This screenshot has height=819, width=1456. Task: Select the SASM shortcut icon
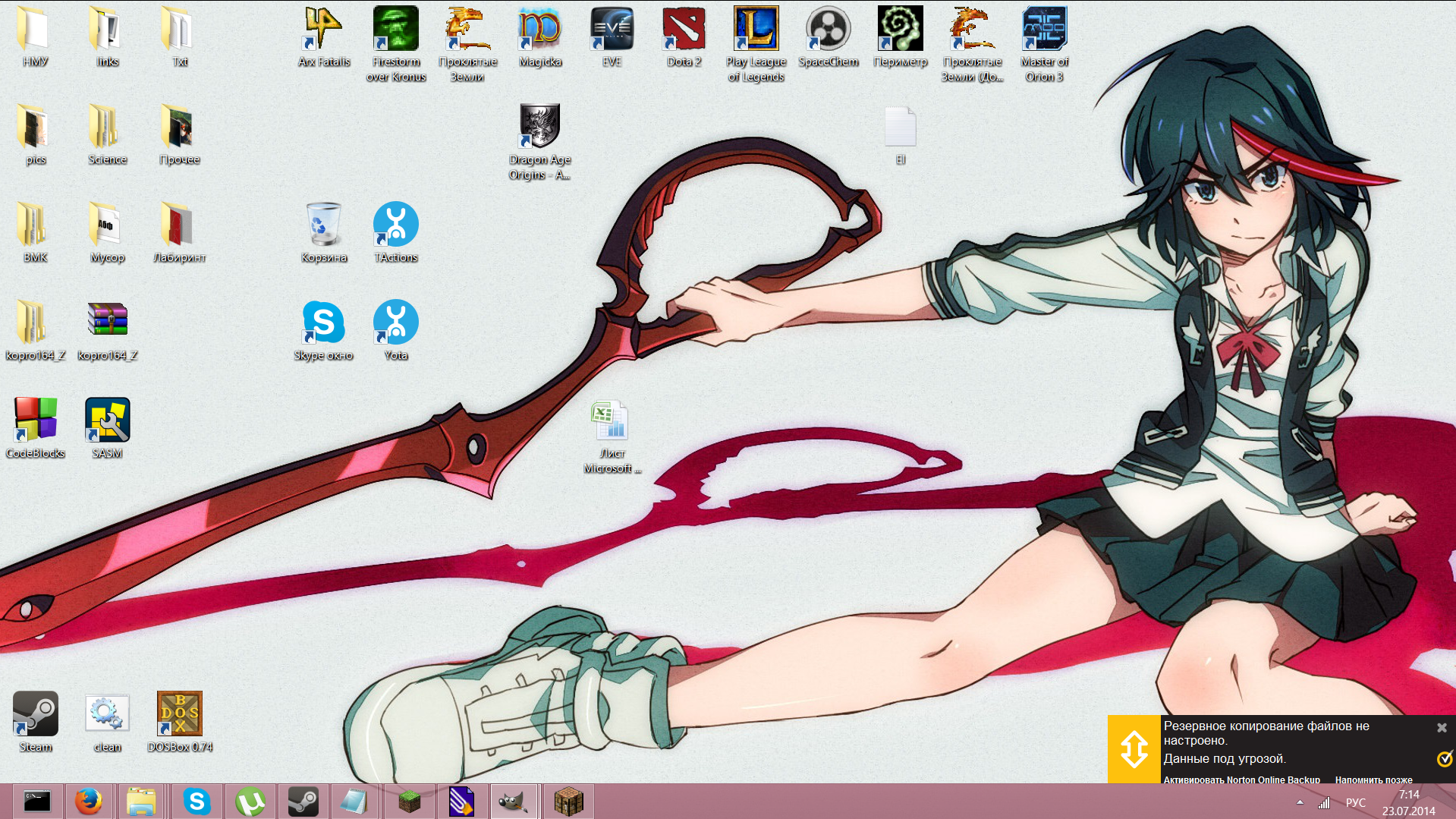(107, 428)
